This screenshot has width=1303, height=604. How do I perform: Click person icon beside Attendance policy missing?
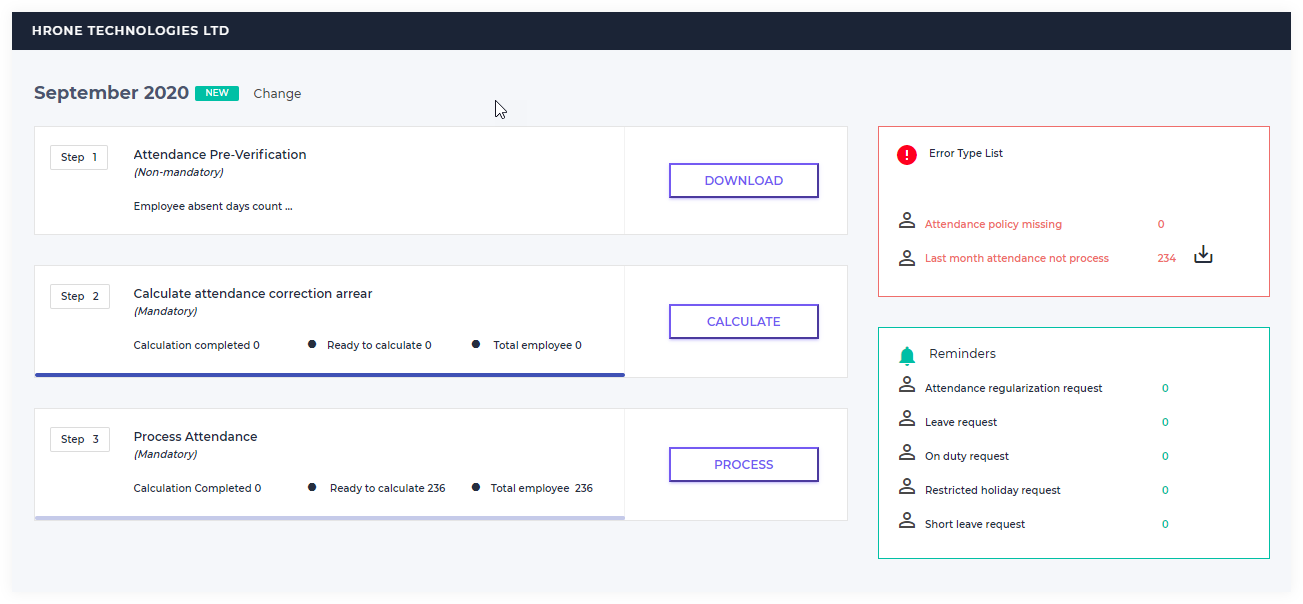[x=907, y=221]
